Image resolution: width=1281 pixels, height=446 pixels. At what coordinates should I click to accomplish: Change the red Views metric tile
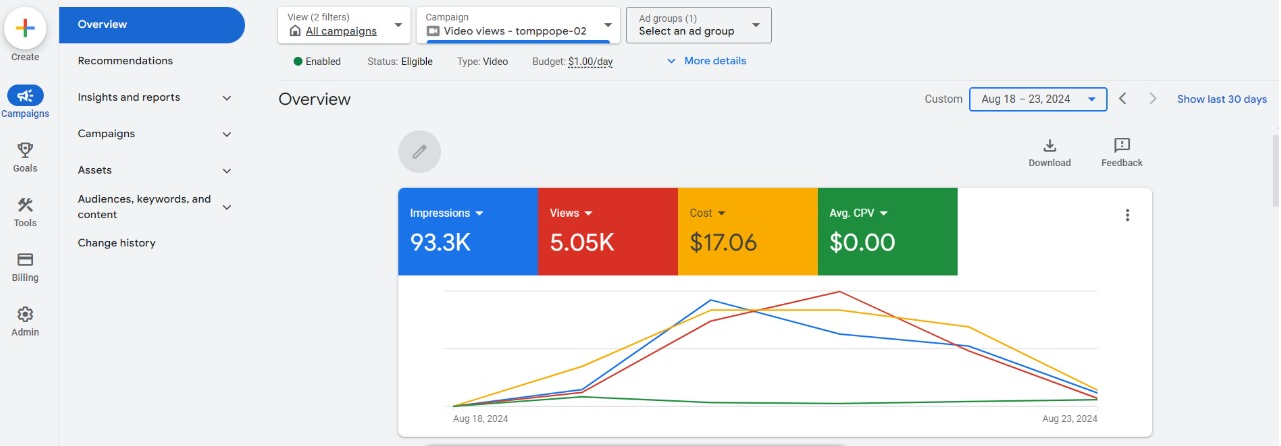point(571,213)
